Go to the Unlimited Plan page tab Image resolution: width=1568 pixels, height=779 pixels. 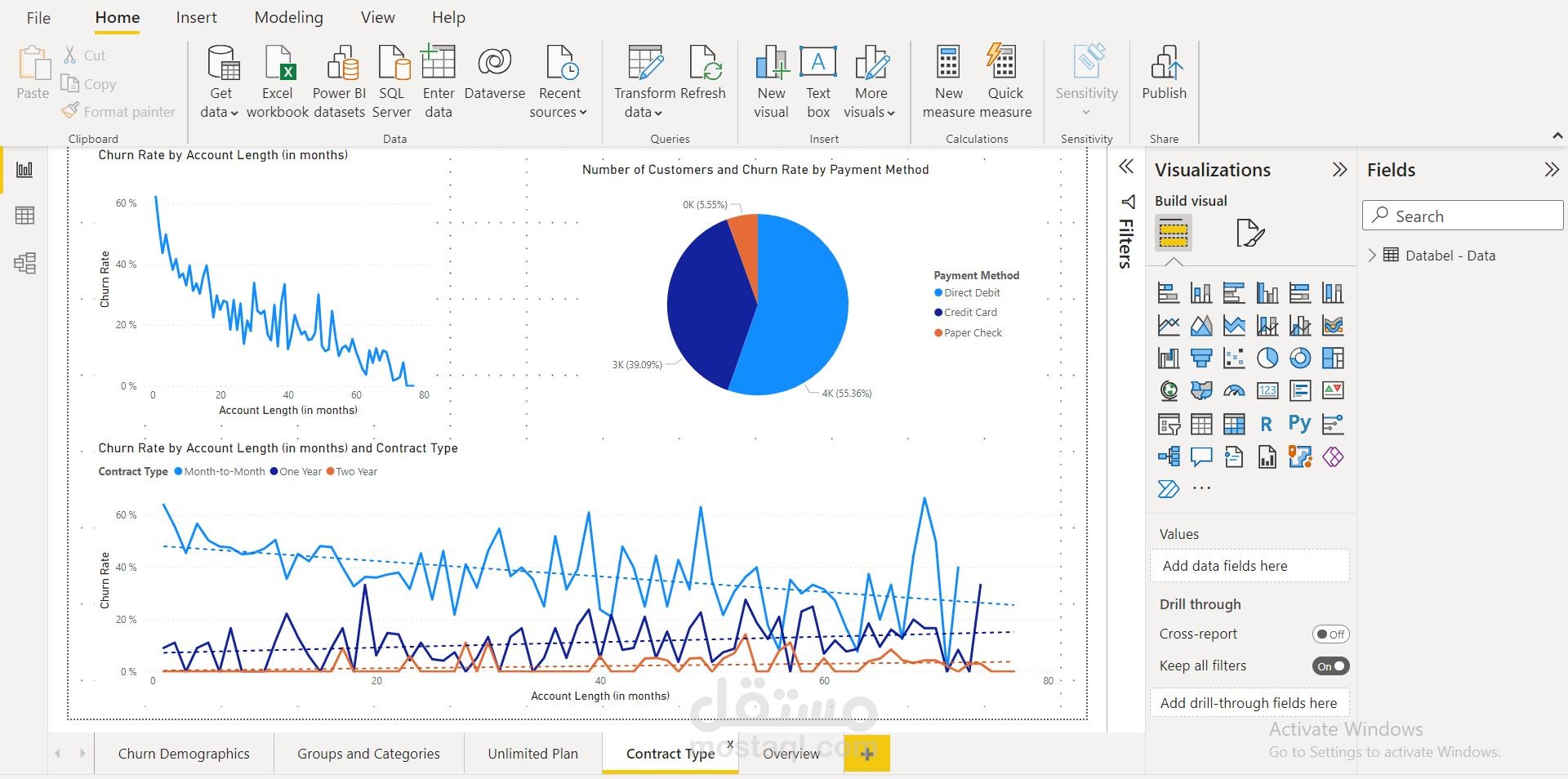tap(532, 754)
